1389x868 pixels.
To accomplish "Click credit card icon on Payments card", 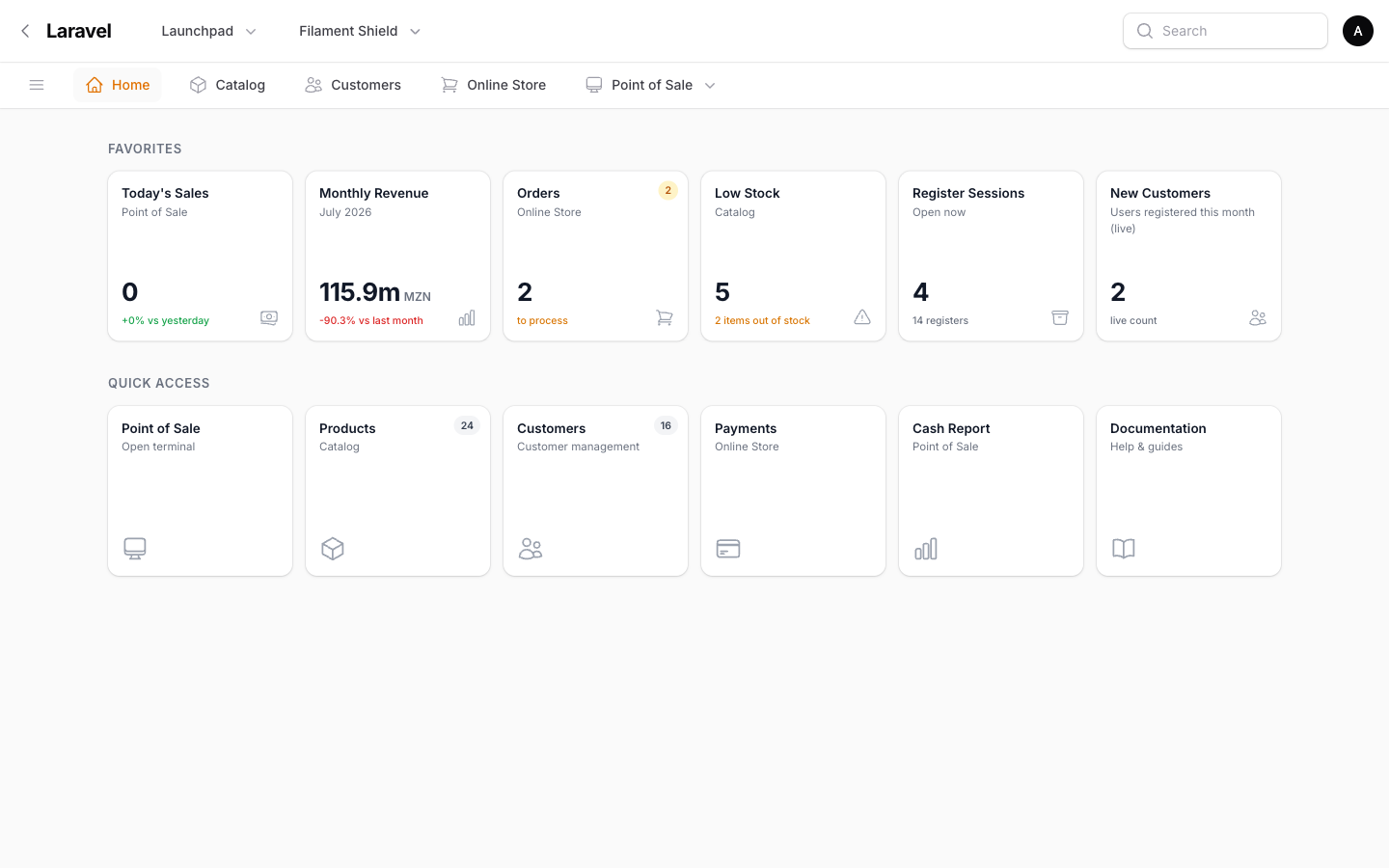I will (728, 549).
